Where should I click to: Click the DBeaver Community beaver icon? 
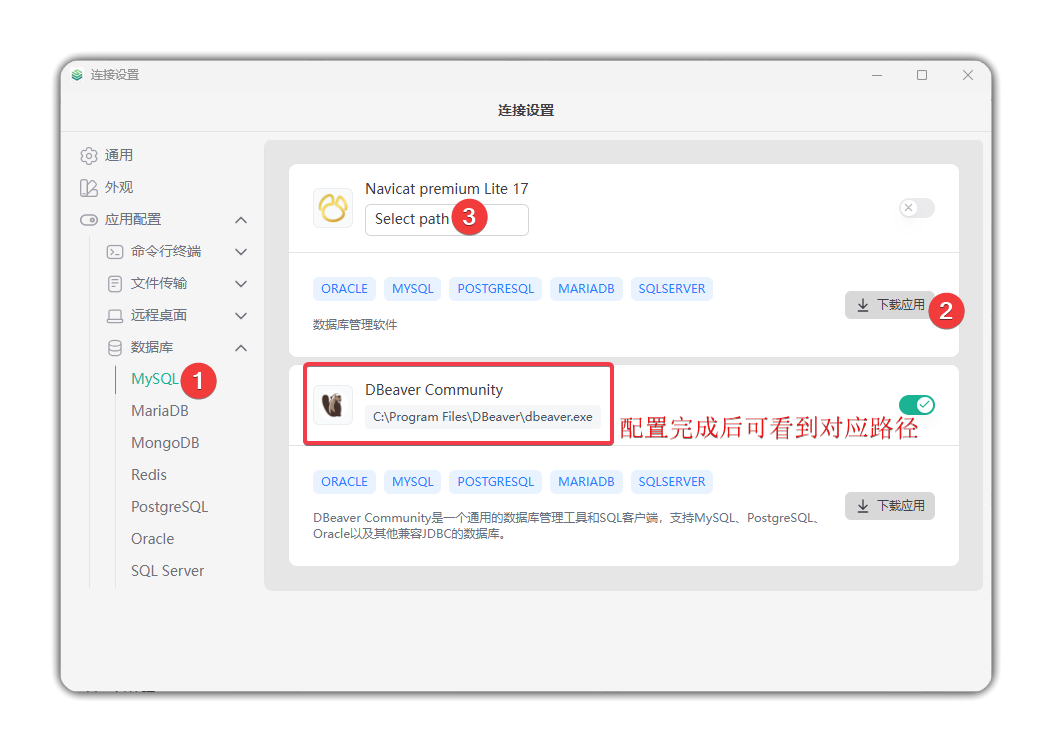[332, 405]
